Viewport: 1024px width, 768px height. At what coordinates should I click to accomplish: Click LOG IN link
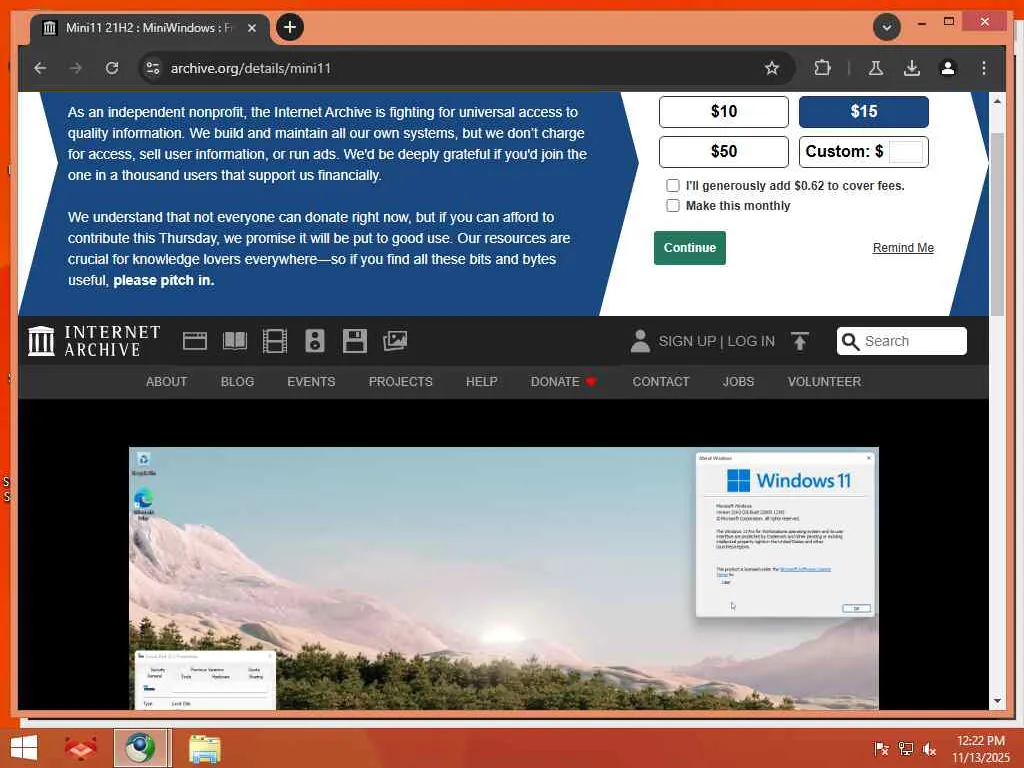(751, 342)
